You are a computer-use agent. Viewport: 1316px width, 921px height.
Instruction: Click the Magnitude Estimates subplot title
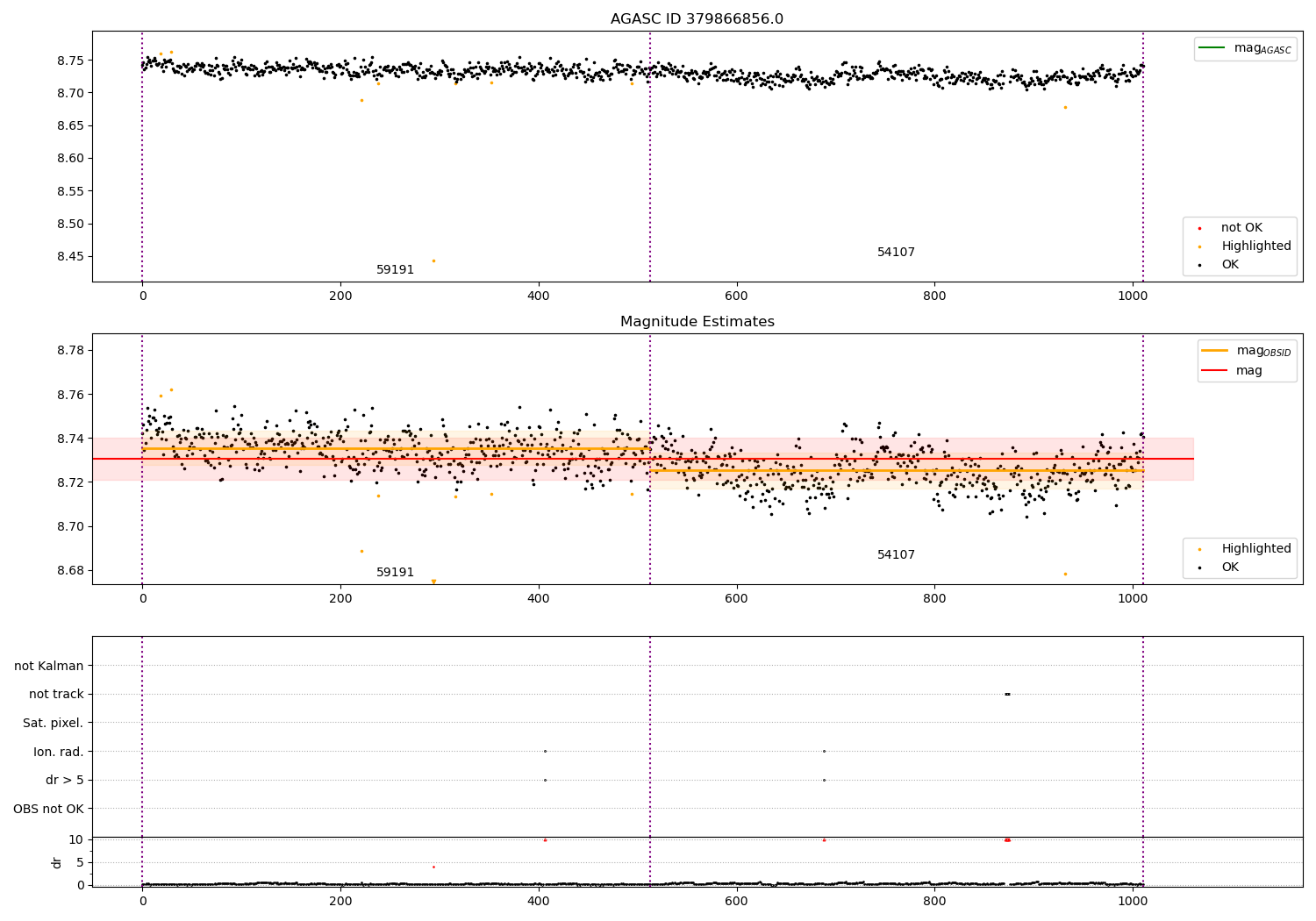[x=697, y=322]
